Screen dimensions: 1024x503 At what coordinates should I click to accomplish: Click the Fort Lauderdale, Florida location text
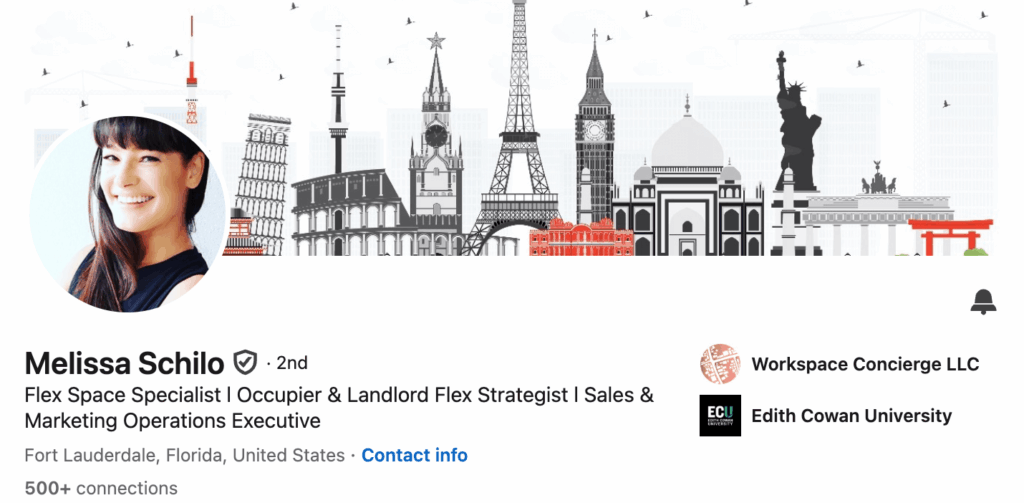pyautogui.click(x=184, y=455)
